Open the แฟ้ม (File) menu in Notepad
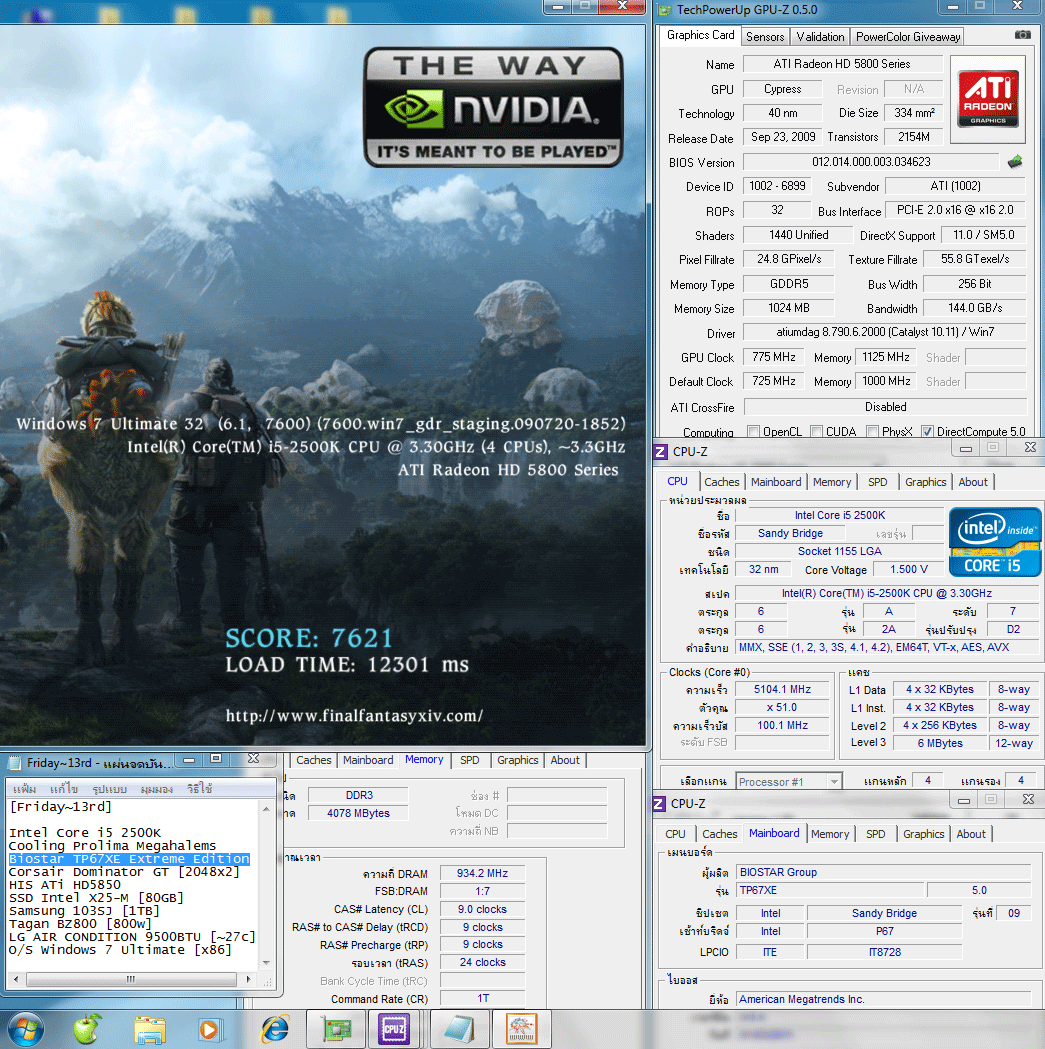Screen dimensions: 1045x1049 tap(24, 789)
